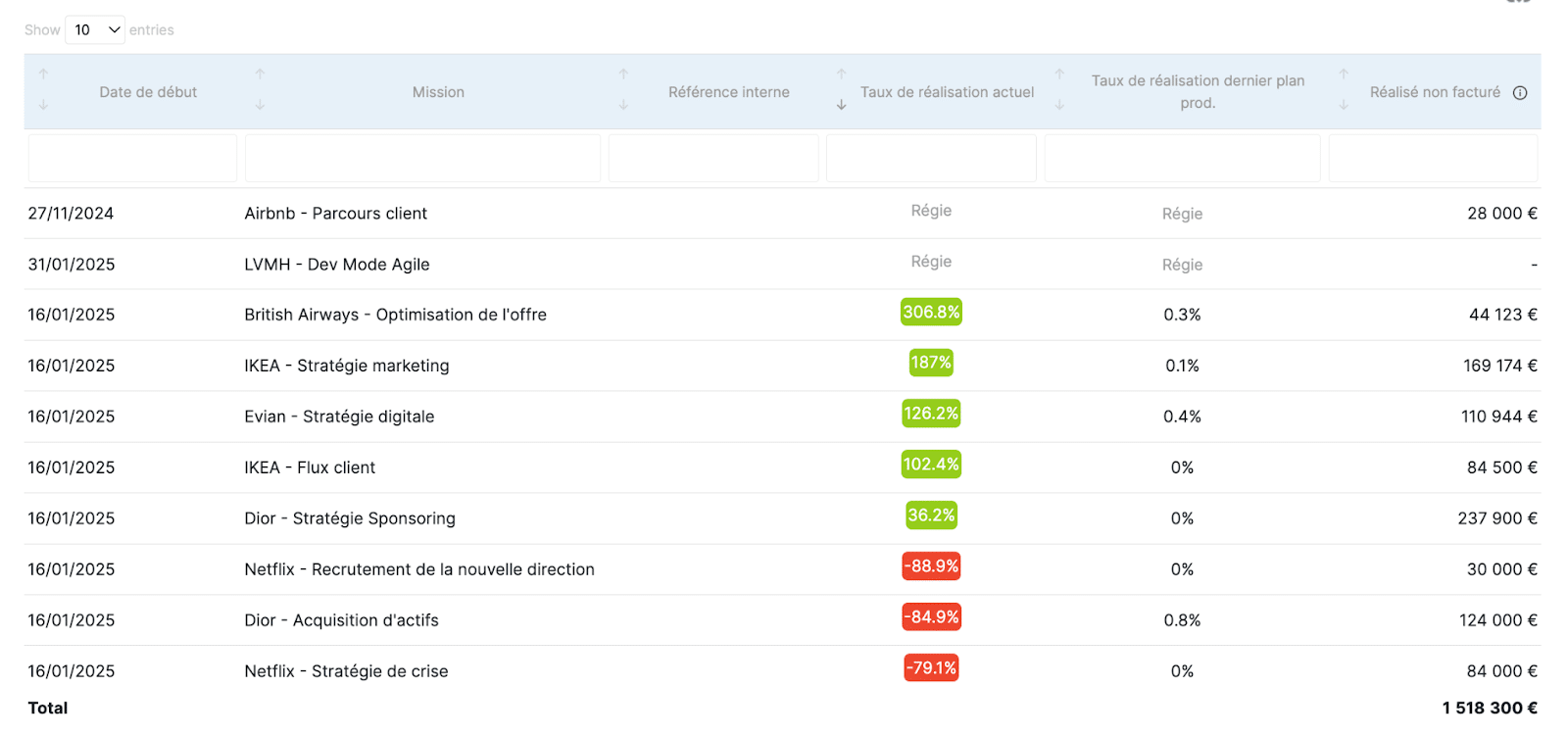The height and width of the screenshot is (736, 1568).
Task: Click the 0.3% last plan rate
Action: (x=1183, y=315)
